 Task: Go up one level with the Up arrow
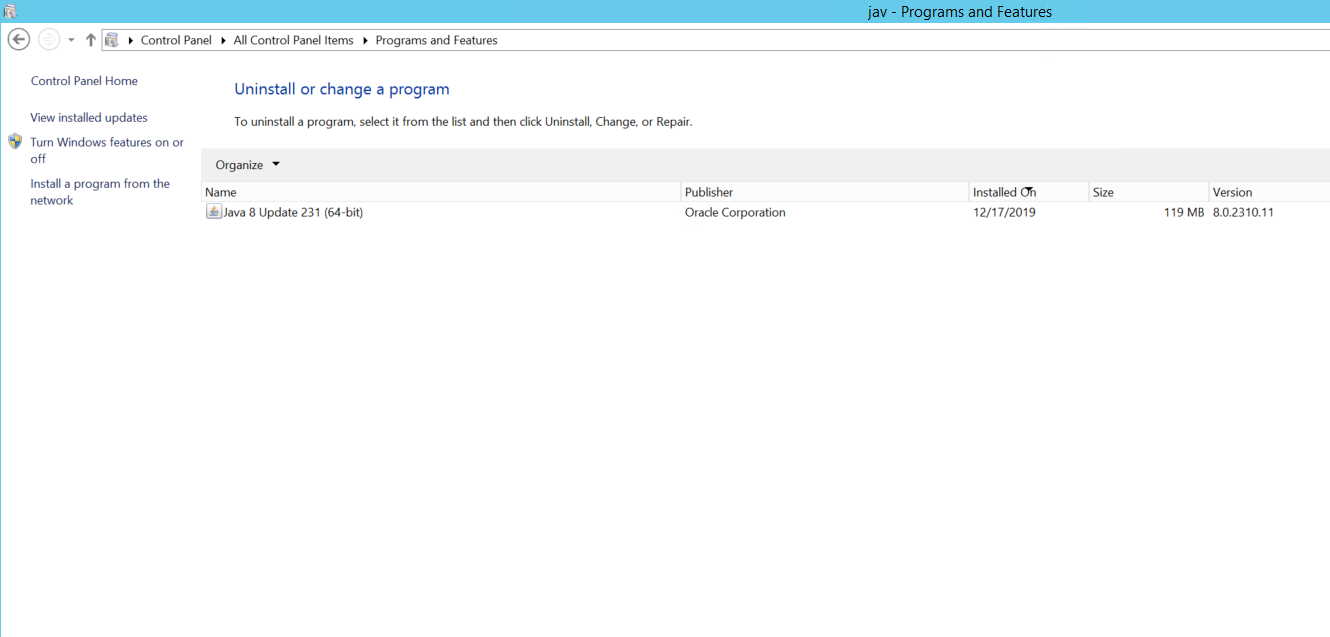click(91, 40)
